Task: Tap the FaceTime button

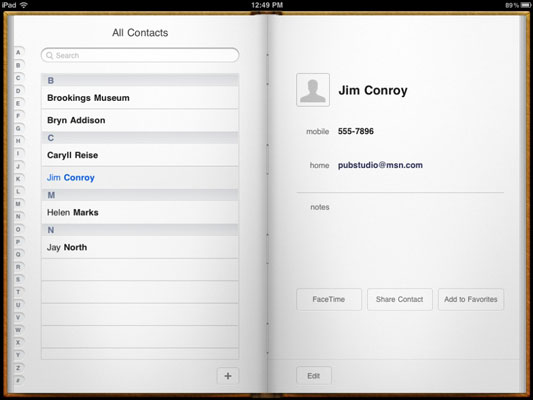Action: click(x=329, y=299)
